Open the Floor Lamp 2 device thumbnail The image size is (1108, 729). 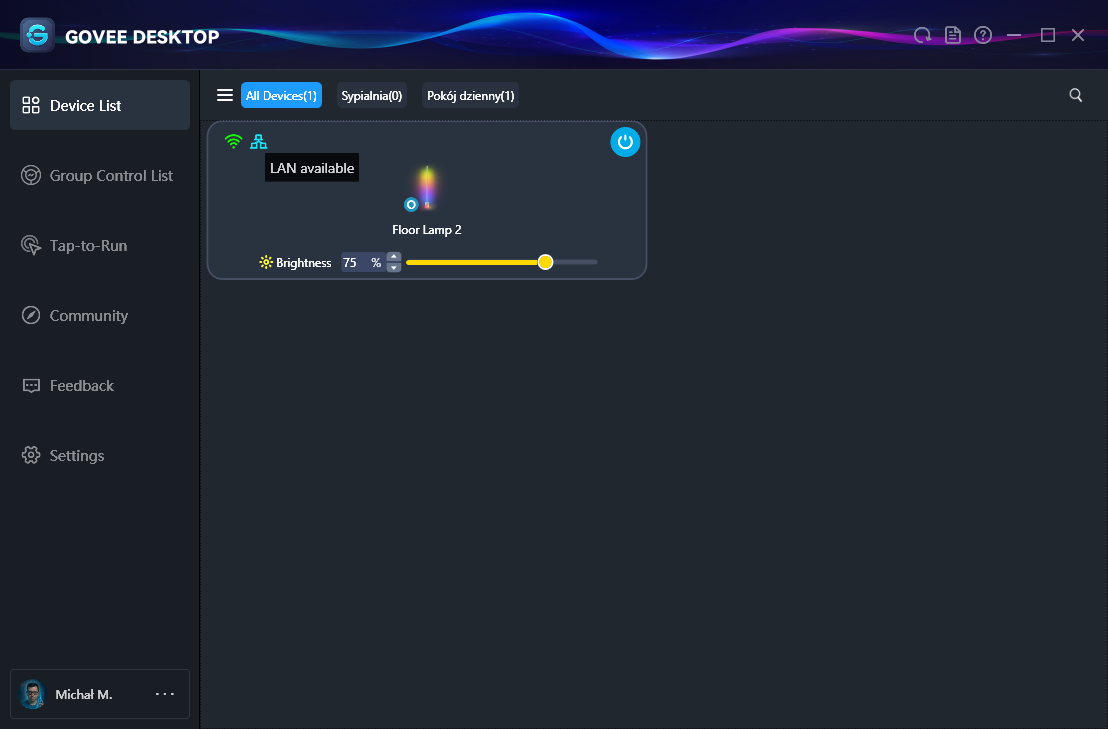point(428,187)
